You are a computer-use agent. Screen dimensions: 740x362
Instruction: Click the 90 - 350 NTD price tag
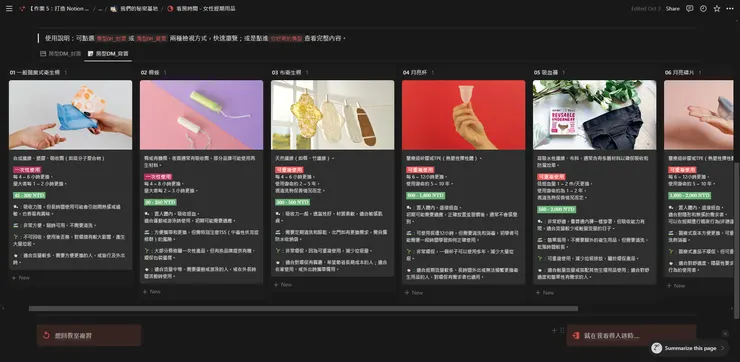(x=160, y=202)
